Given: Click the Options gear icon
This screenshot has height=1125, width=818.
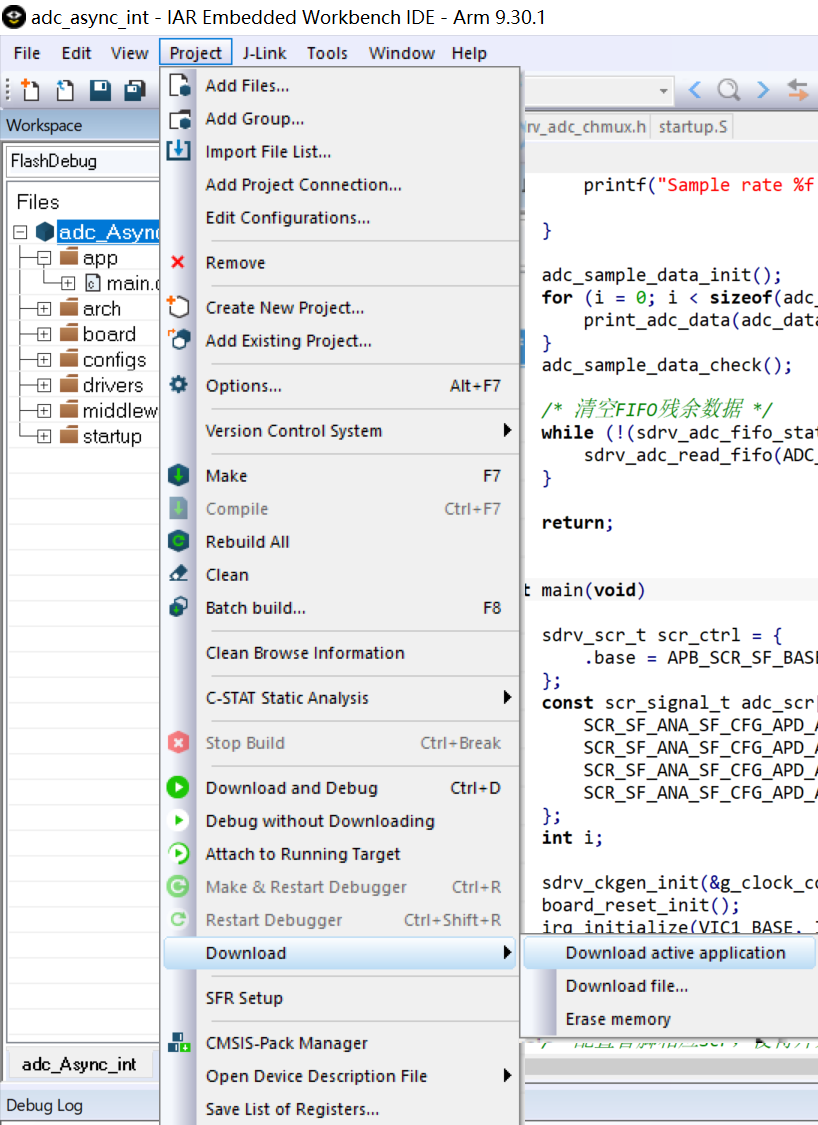Looking at the screenshot, I should 178,385.
